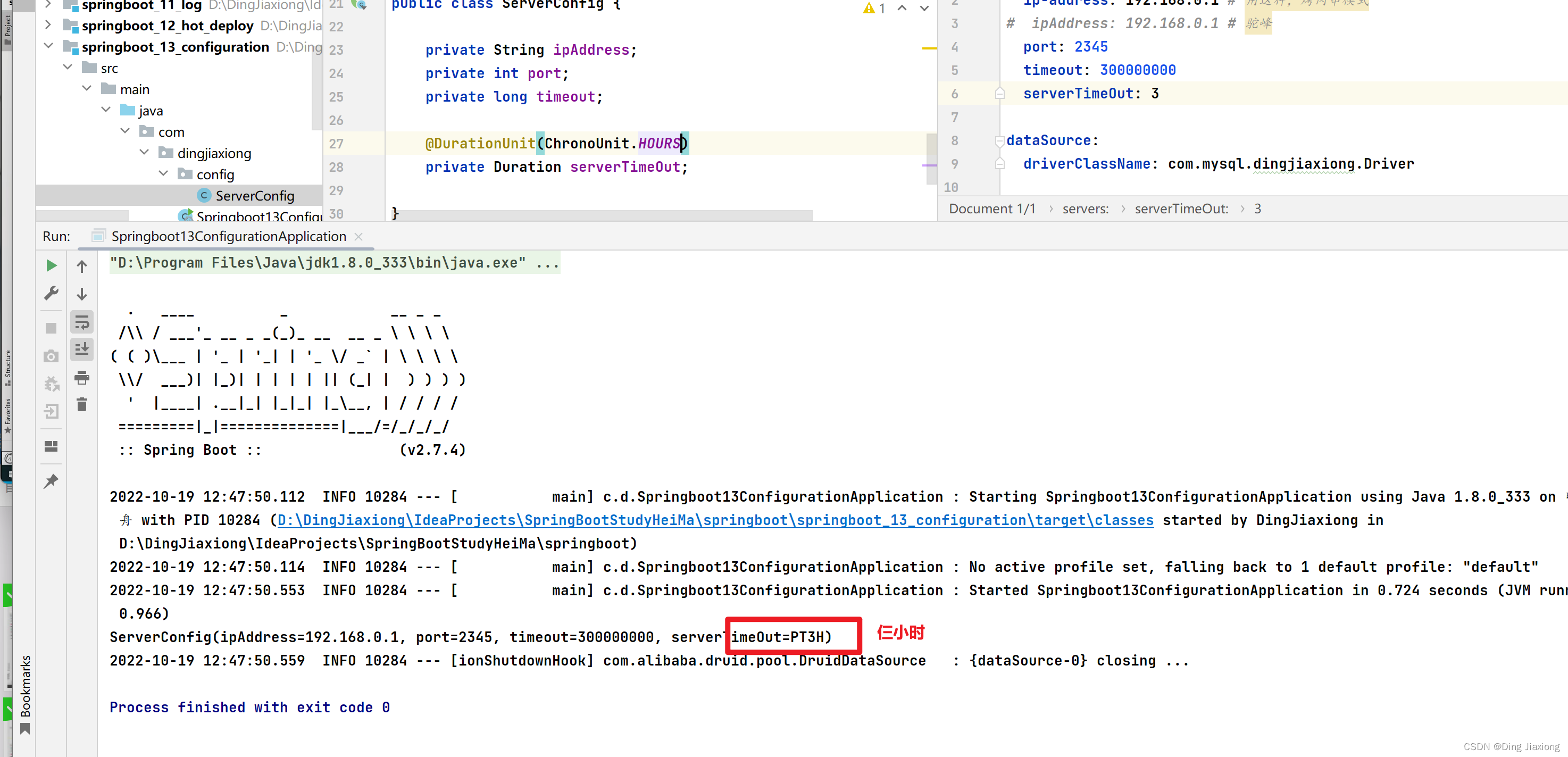Stop the running process via stop square
This screenshot has width=1568, height=757.
coord(51,328)
